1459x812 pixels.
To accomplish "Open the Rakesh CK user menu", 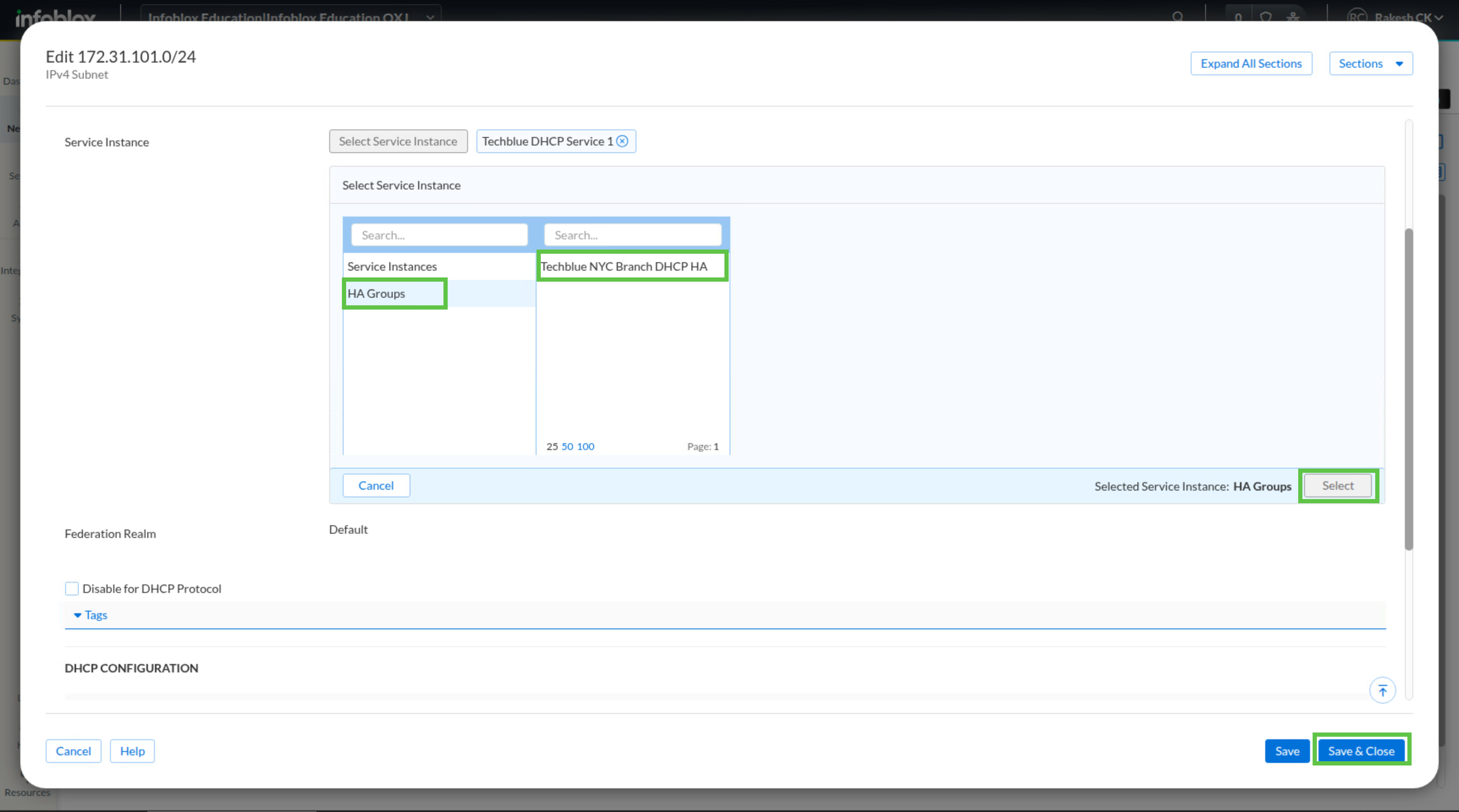I will point(1394,17).
